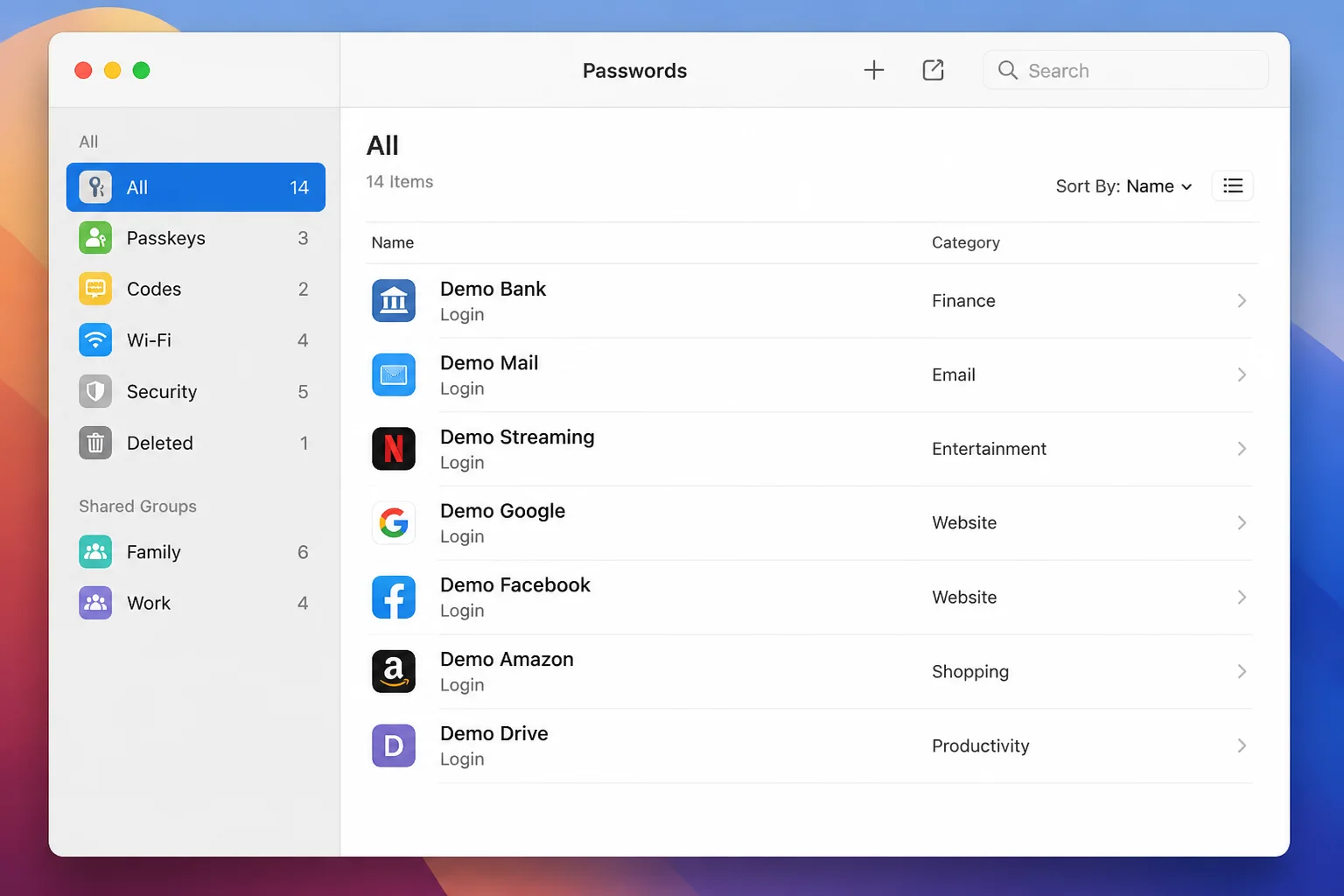The image size is (1344, 896).
Task: Expand Demo Streaming row chevron
Action: point(1242,449)
